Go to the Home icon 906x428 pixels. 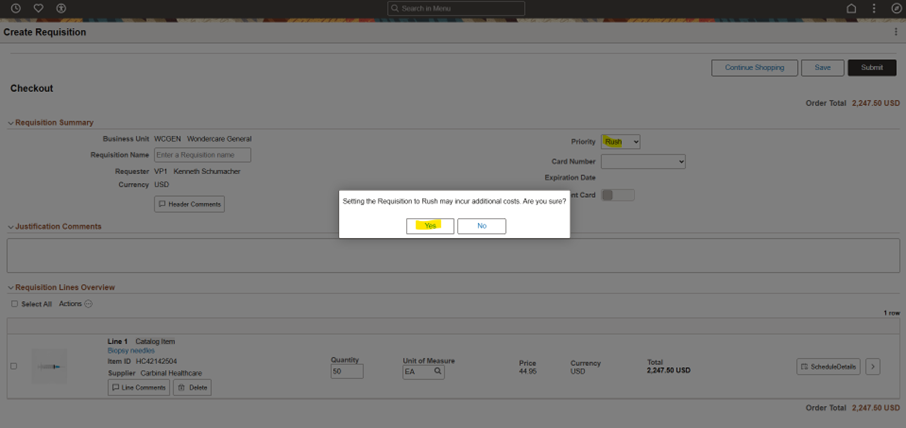point(851,8)
